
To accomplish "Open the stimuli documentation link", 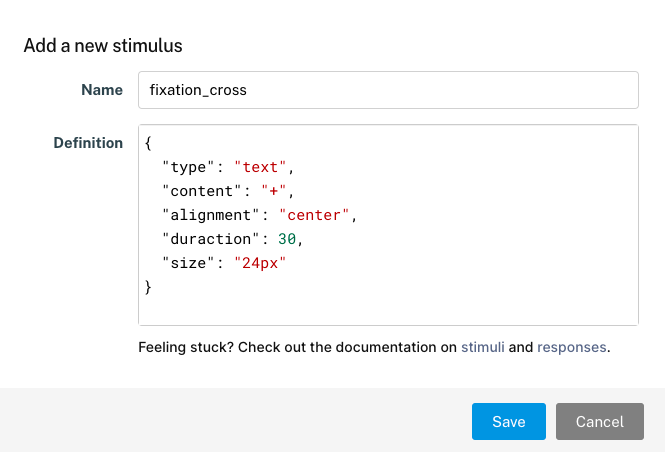I will coord(483,347).
